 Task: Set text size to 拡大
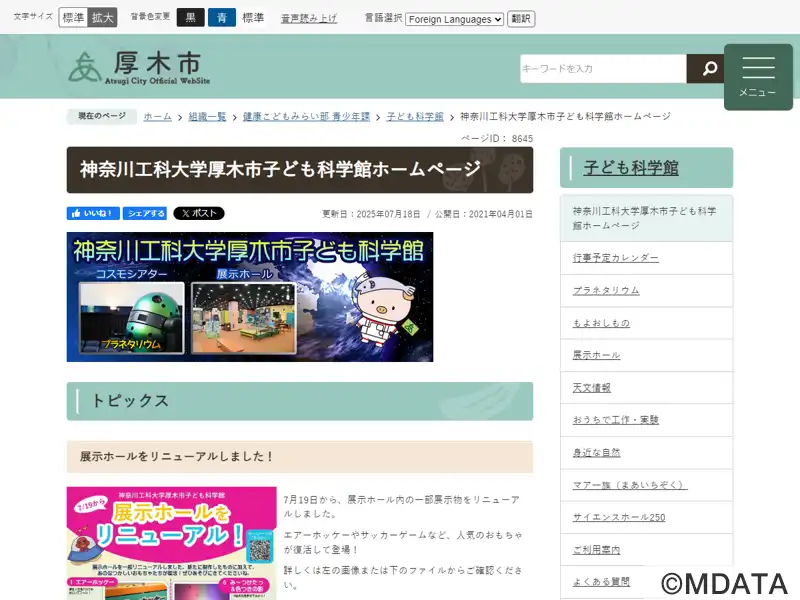coord(103,18)
